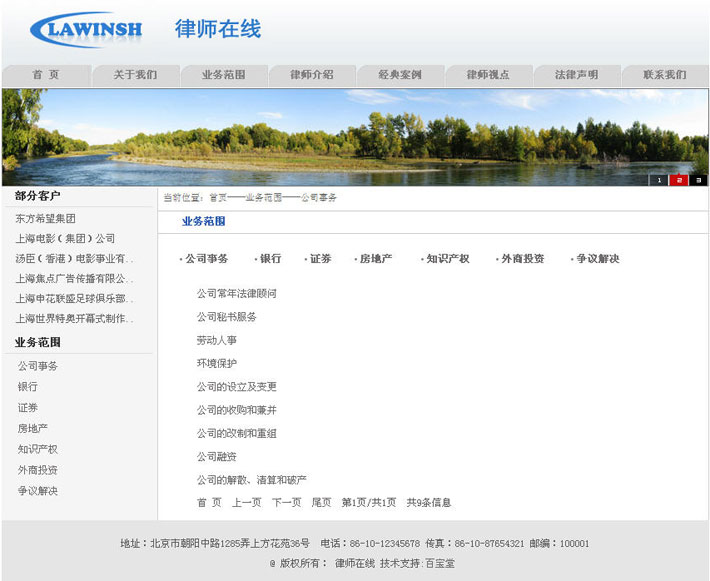Click 律师在线 site title
Viewport: 710px width, 581px height.
[x=218, y=29]
